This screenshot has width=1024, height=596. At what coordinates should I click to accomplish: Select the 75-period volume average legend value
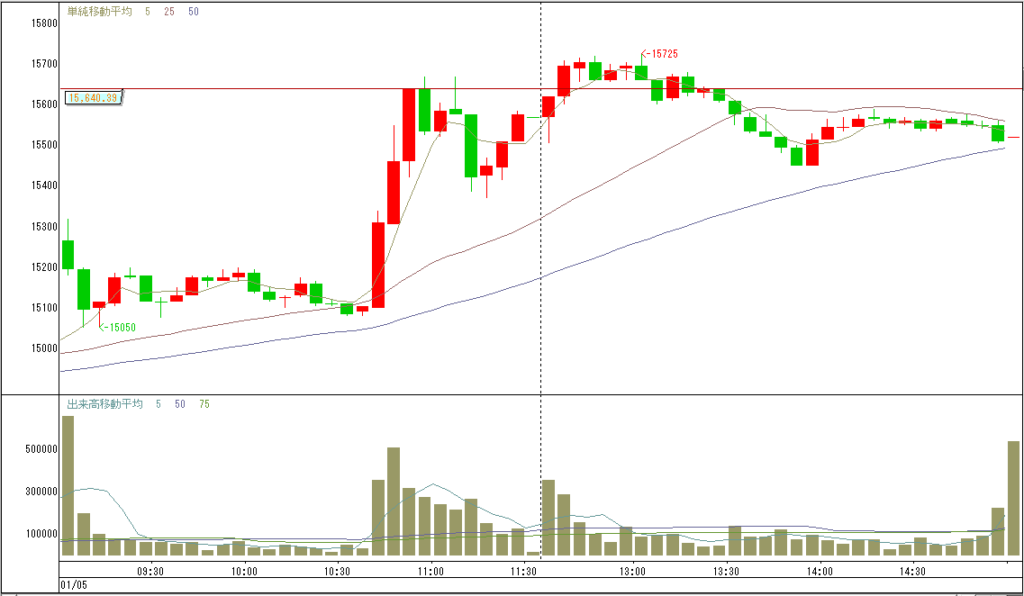coord(204,404)
